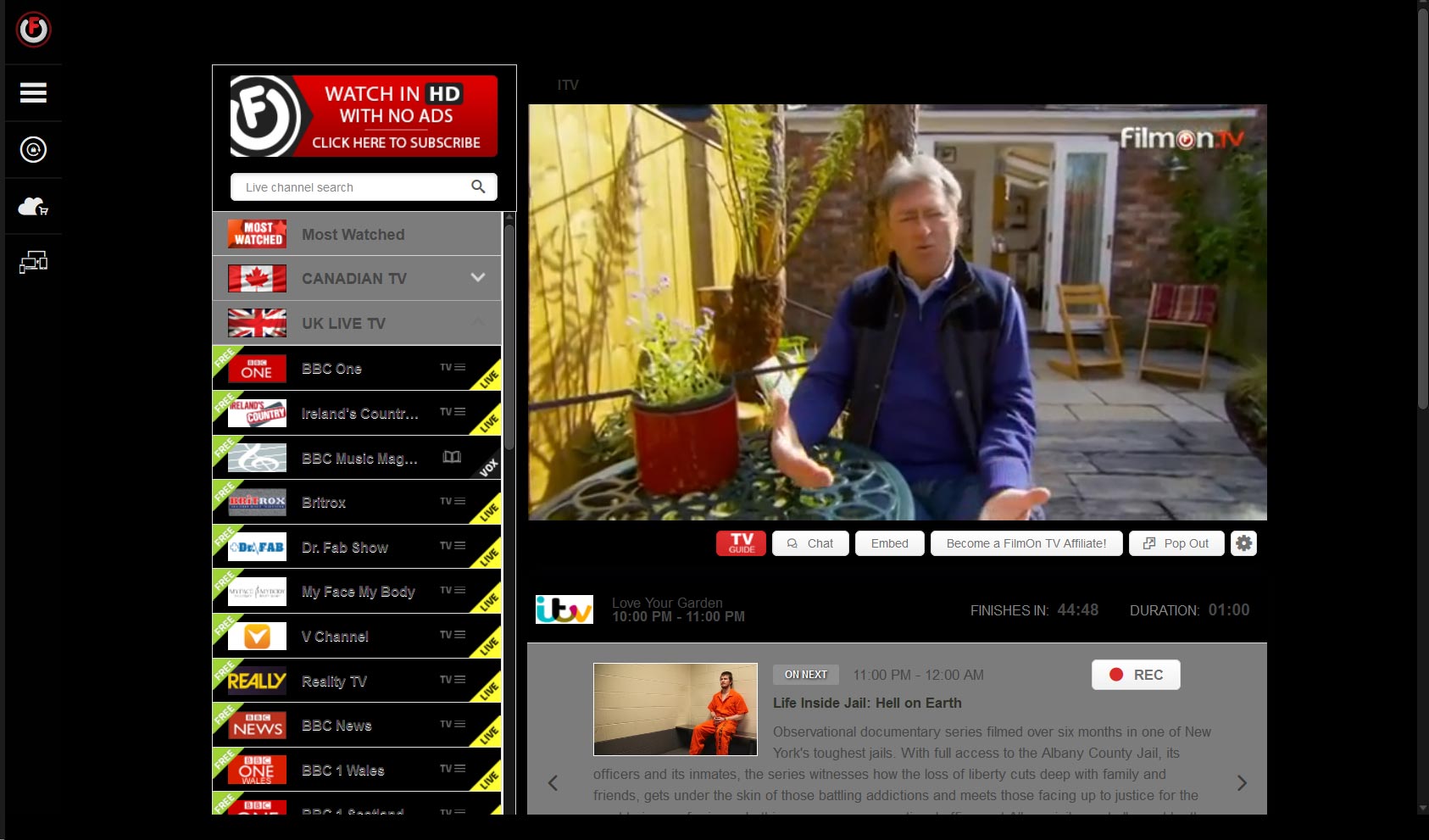This screenshot has width=1429, height=840.
Task: Open TV guide icon for Dr. Fab Show
Action: (453, 546)
